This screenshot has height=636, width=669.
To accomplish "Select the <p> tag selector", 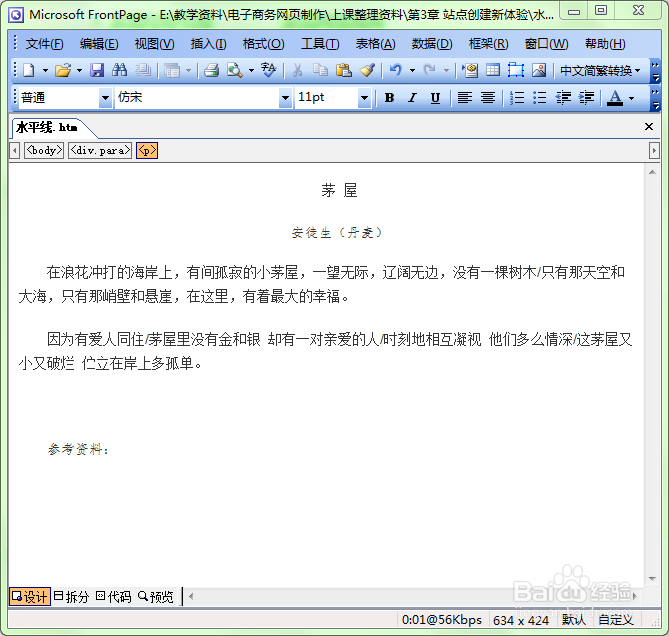I will [147, 150].
